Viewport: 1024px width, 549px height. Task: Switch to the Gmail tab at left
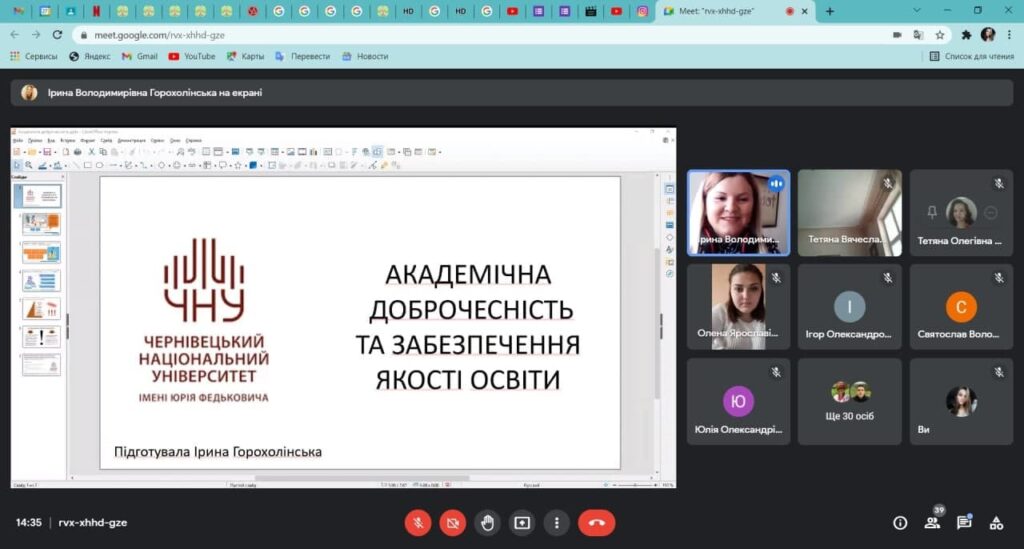(18, 11)
